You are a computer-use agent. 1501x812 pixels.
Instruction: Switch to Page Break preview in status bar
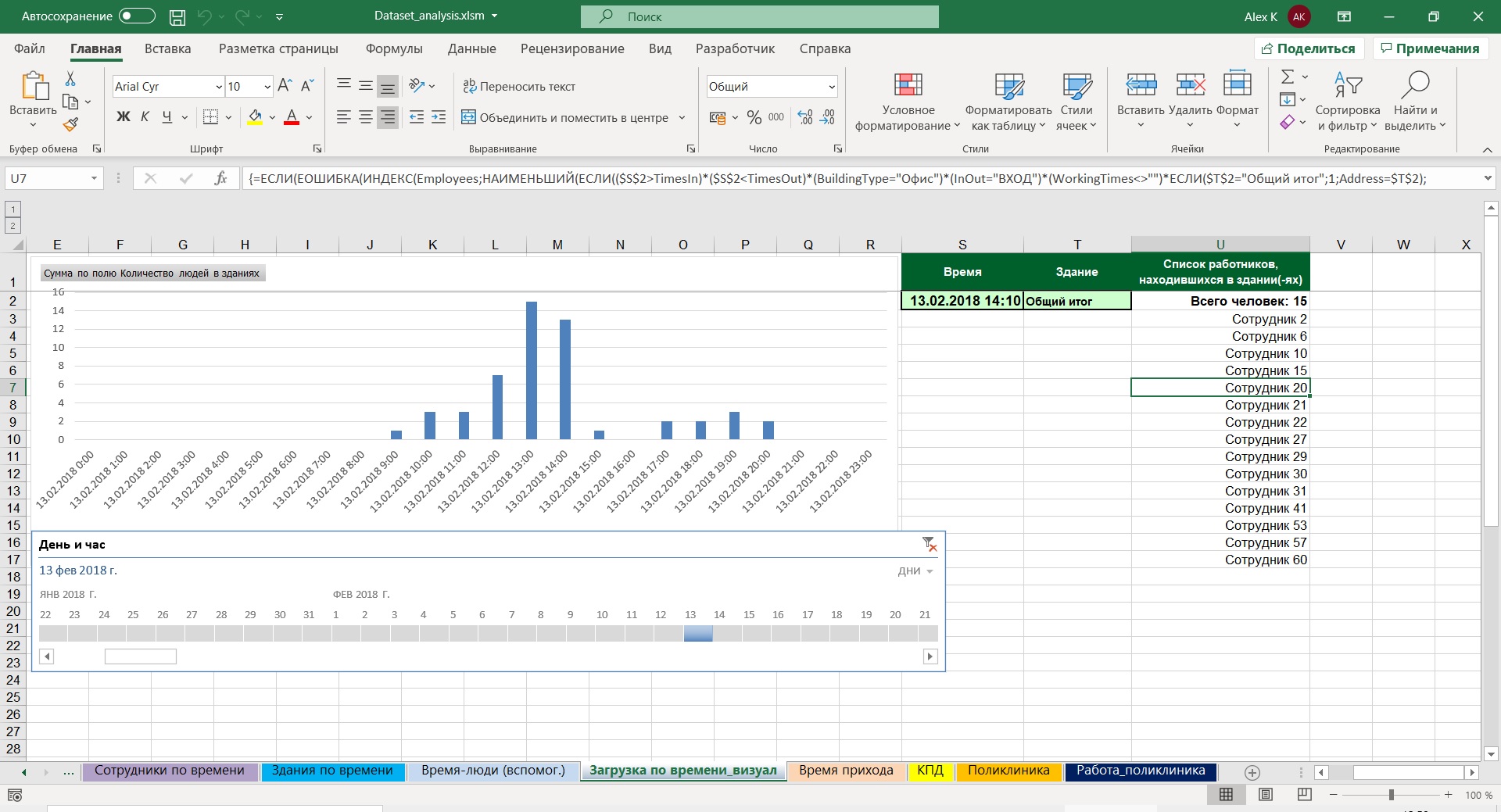[x=1305, y=795]
